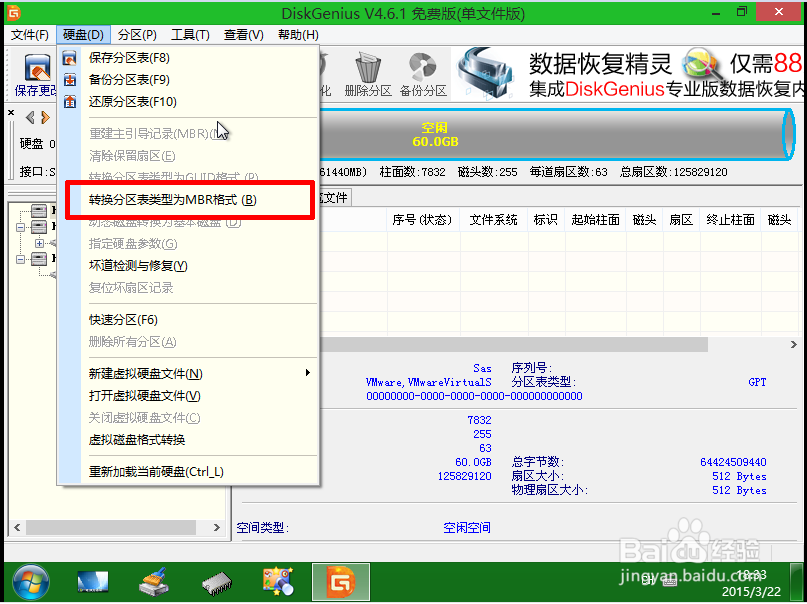The height and width of the screenshot is (604, 807).
Task: Expand the plus node under the second disk
Action: 40,243
